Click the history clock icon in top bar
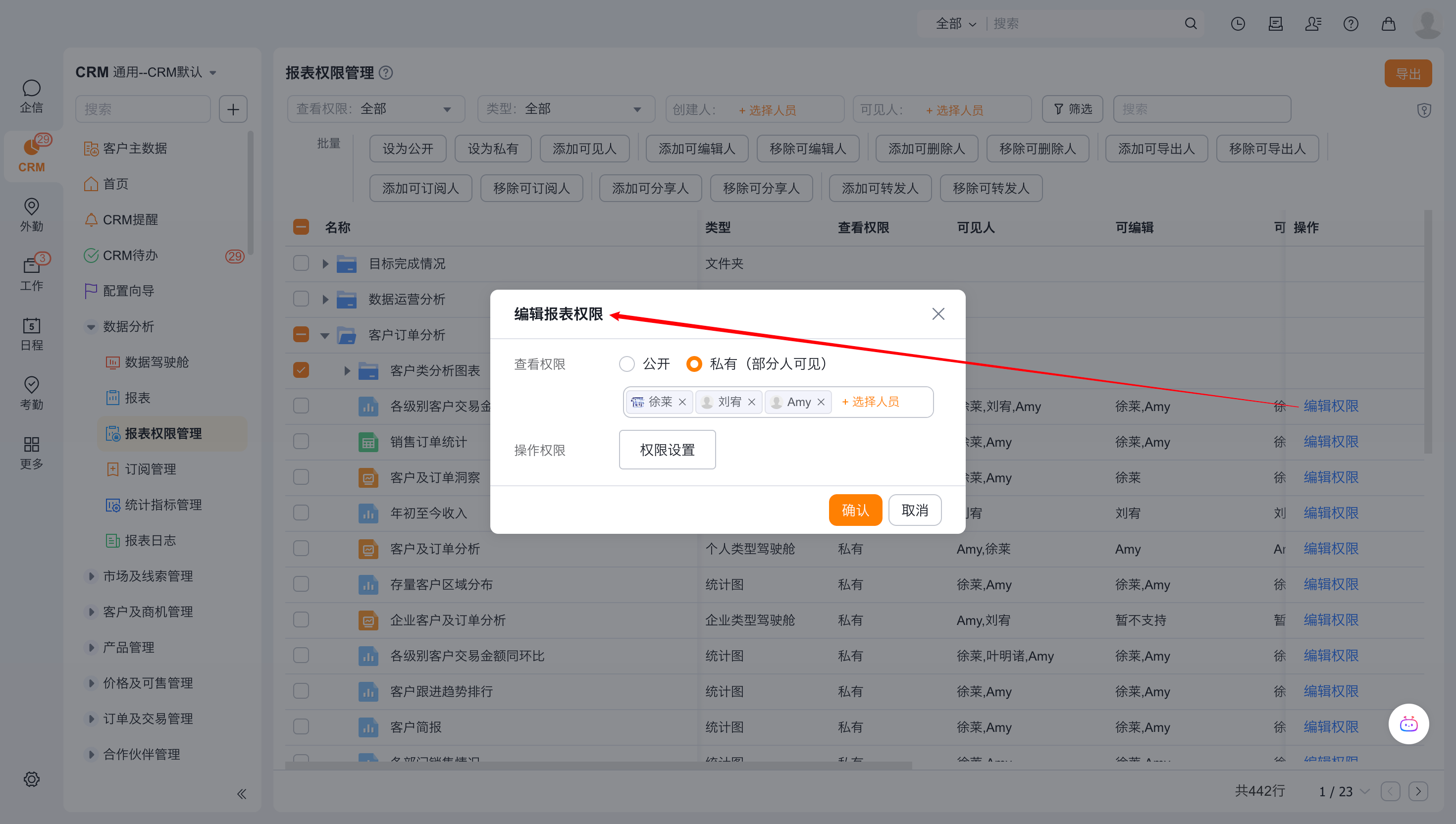This screenshot has height=824, width=1456. (x=1238, y=24)
